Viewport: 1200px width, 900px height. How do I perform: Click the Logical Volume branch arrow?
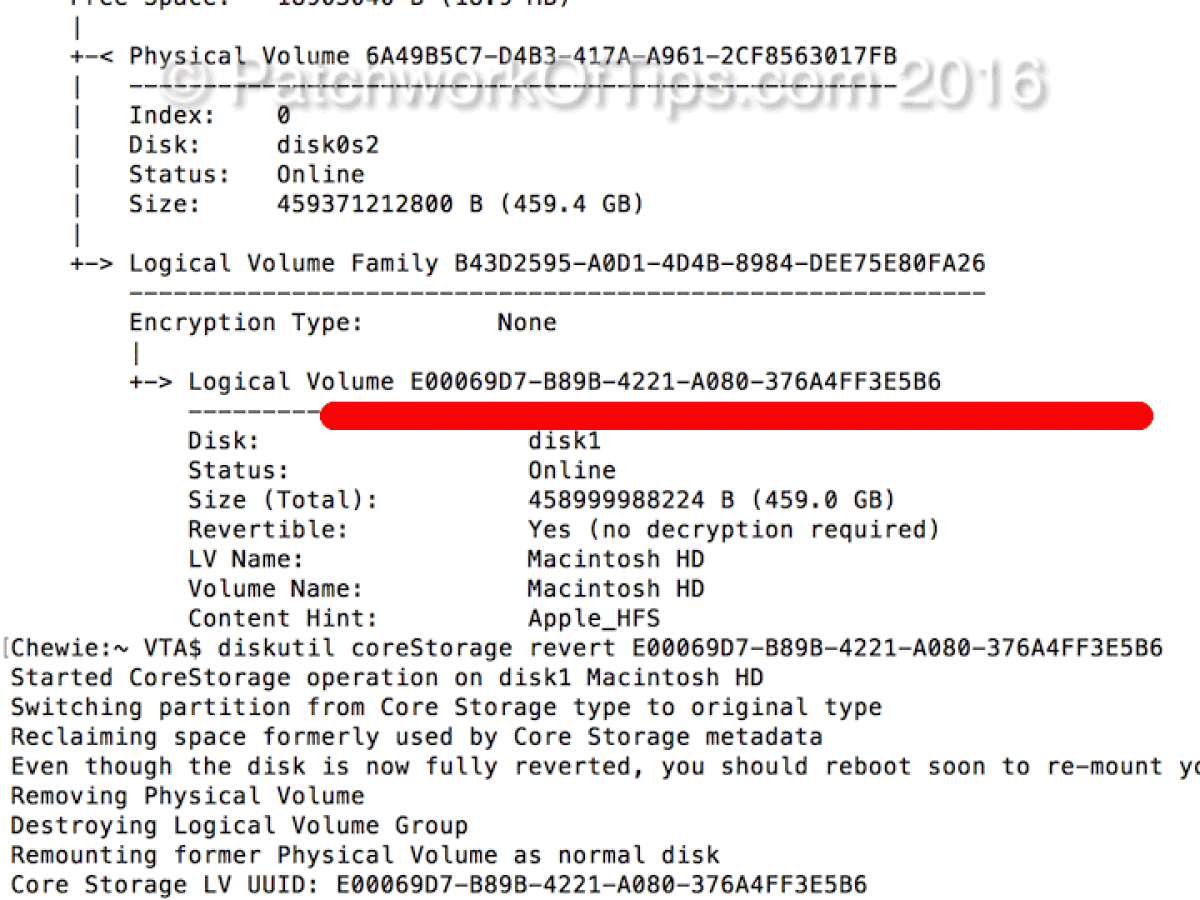151,382
